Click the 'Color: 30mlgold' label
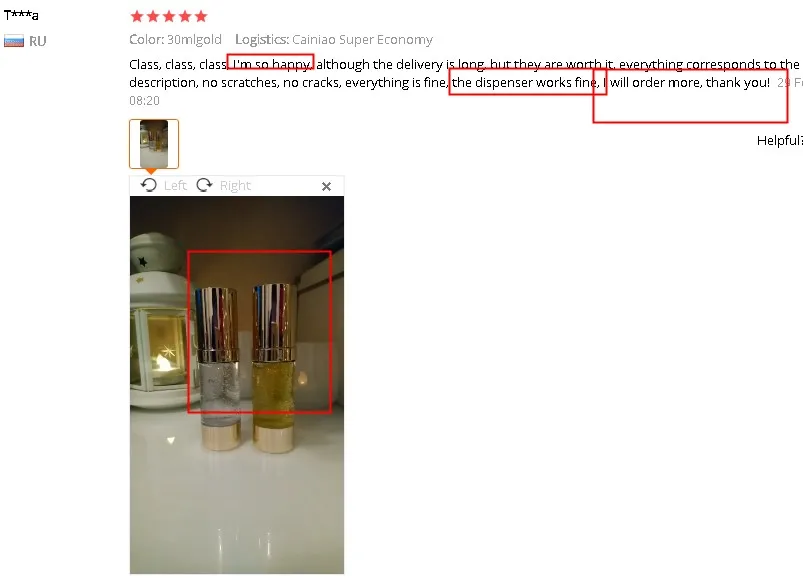The image size is (803, 583). tap(175, 39)
